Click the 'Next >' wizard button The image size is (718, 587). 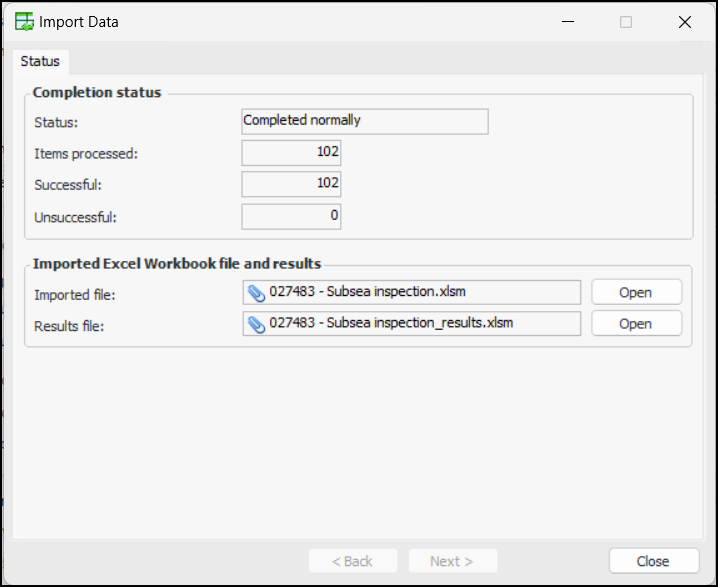[x=451, y=561]
